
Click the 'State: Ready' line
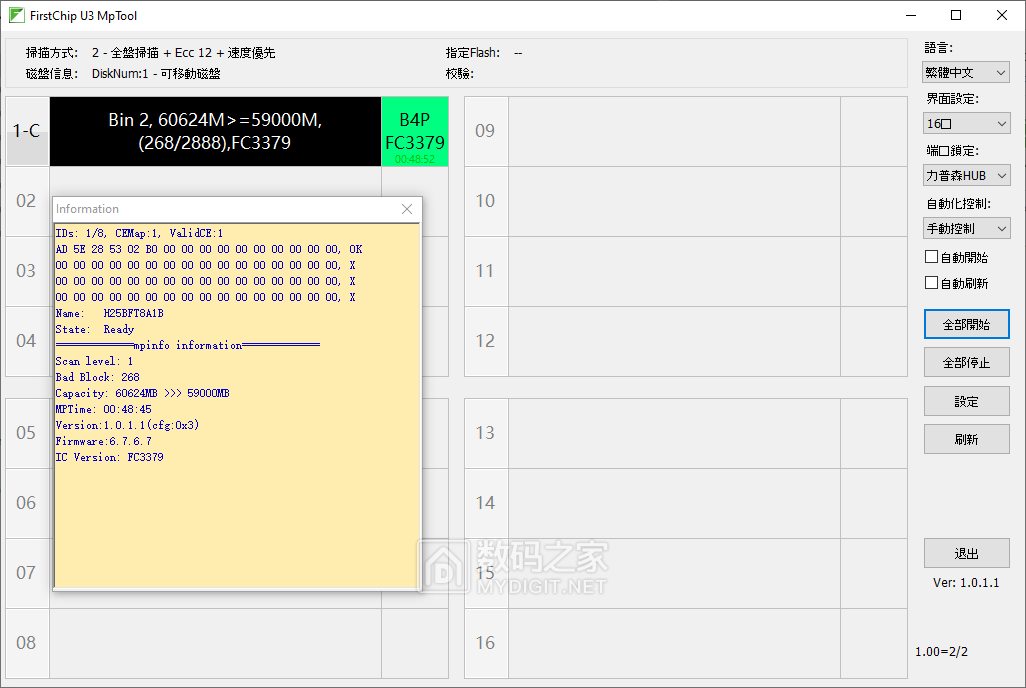point(95,329)
